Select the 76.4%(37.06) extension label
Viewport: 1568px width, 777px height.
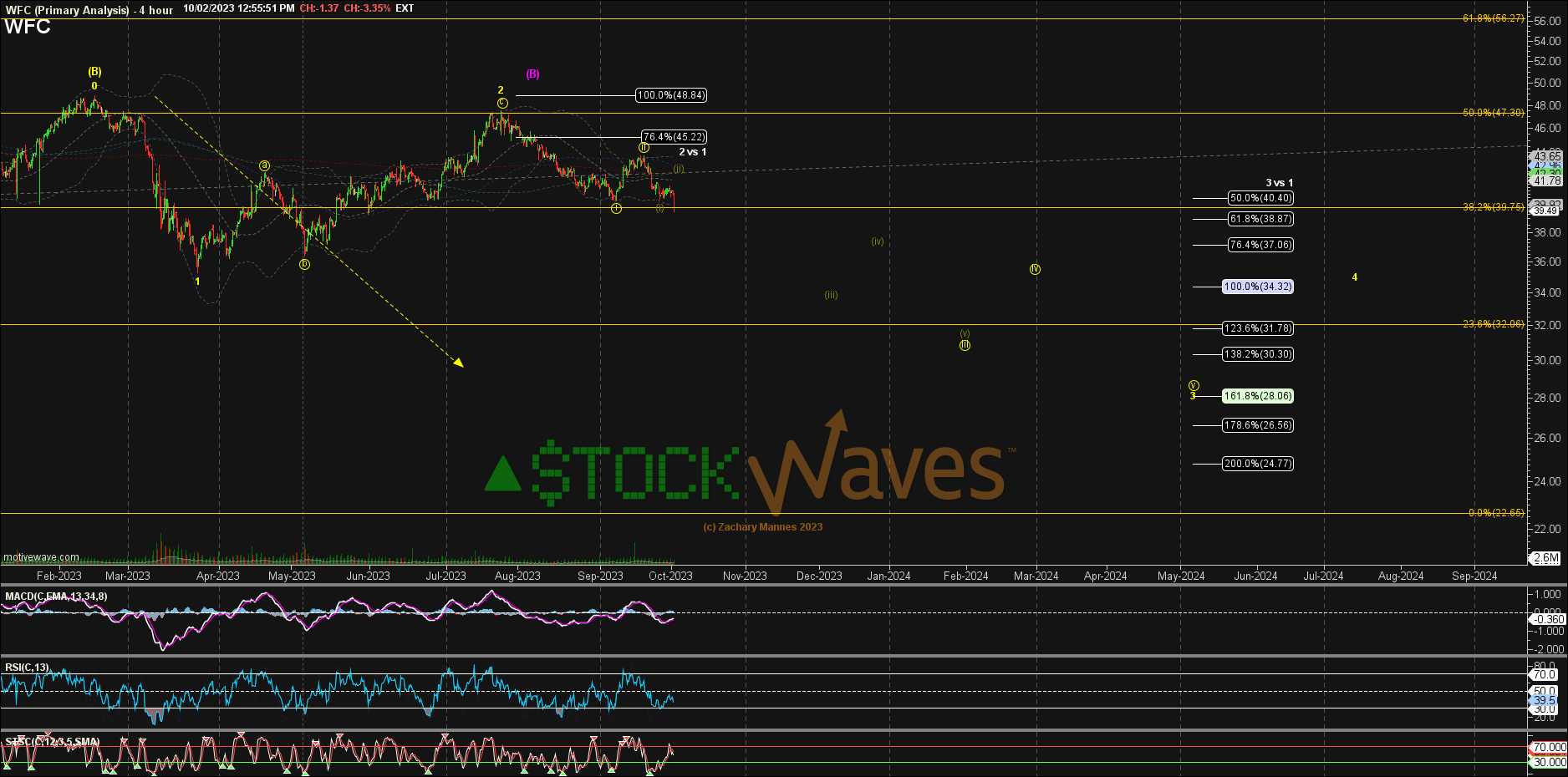coord(1260,245)
